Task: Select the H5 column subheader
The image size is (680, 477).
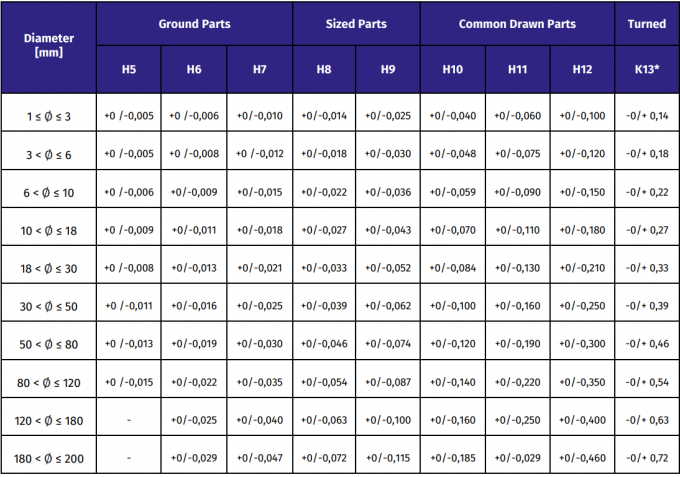Action: click(129, 69)
